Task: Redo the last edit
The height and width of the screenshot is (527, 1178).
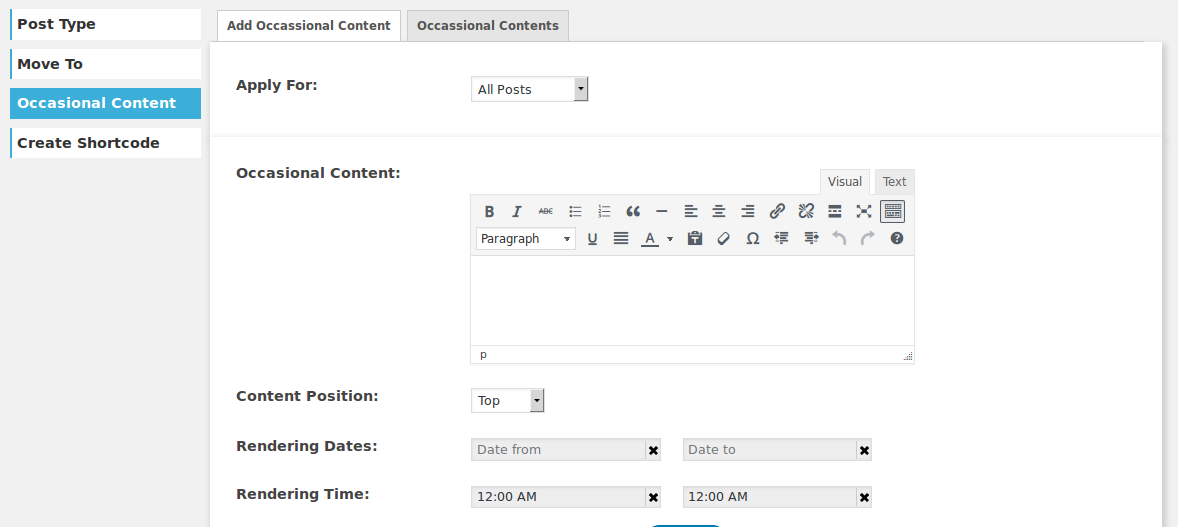Action: tap(868, 238)
